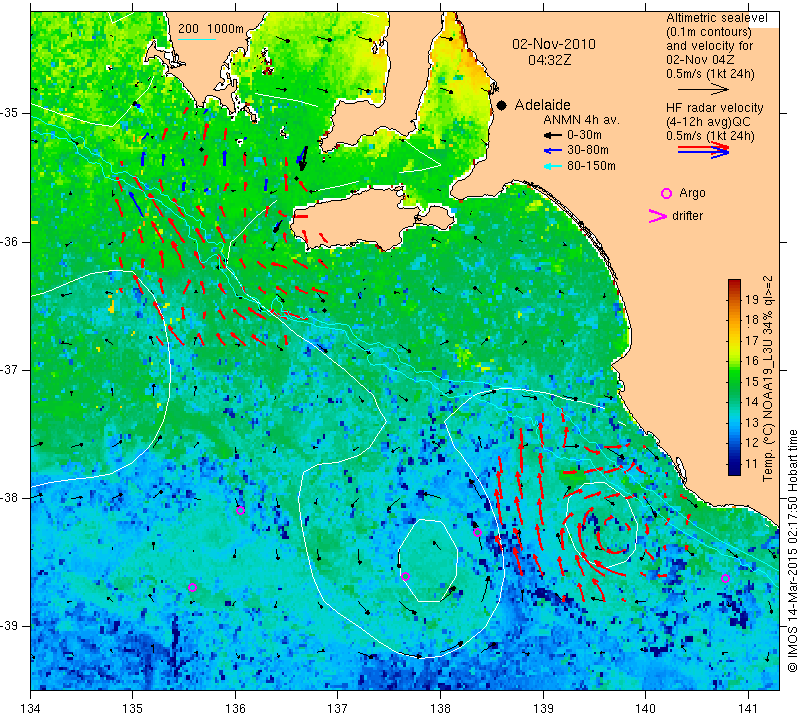Click the '17' color bar tick label
The width and height of the screenshot is (800, 720).
(x=752, y=341)
